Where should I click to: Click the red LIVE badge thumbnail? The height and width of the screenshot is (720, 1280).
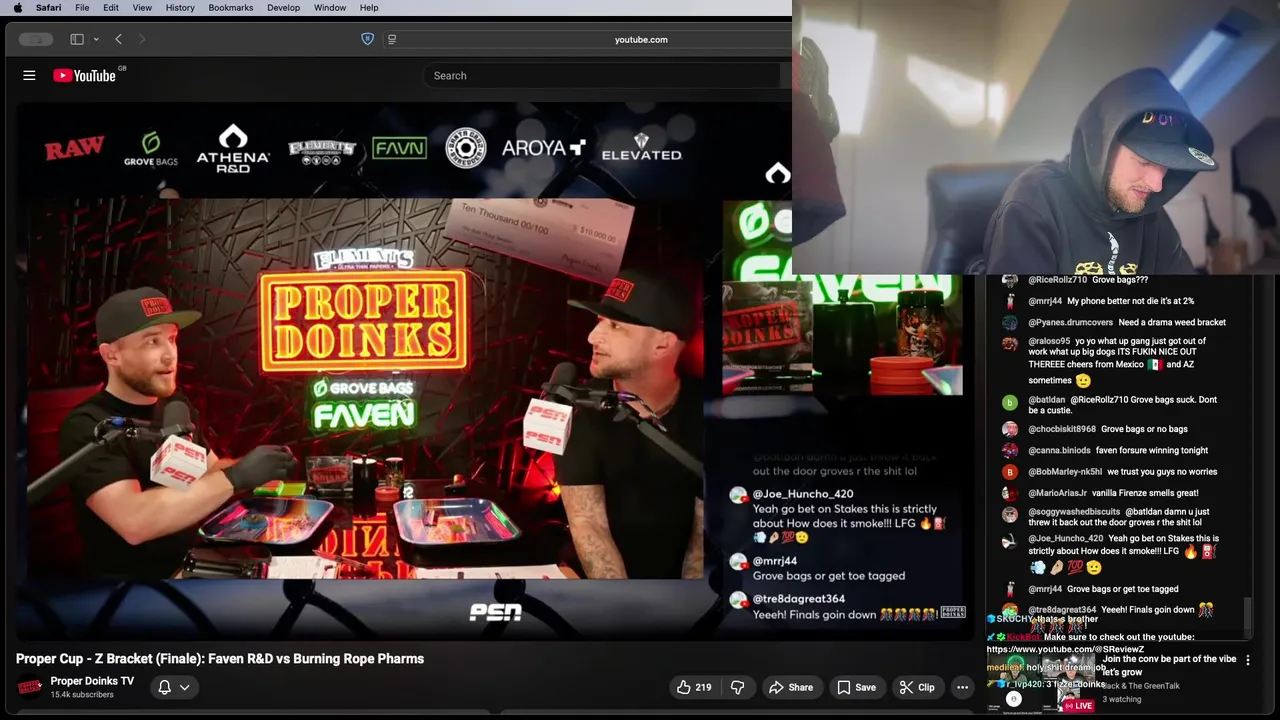tap(1078, 706)
